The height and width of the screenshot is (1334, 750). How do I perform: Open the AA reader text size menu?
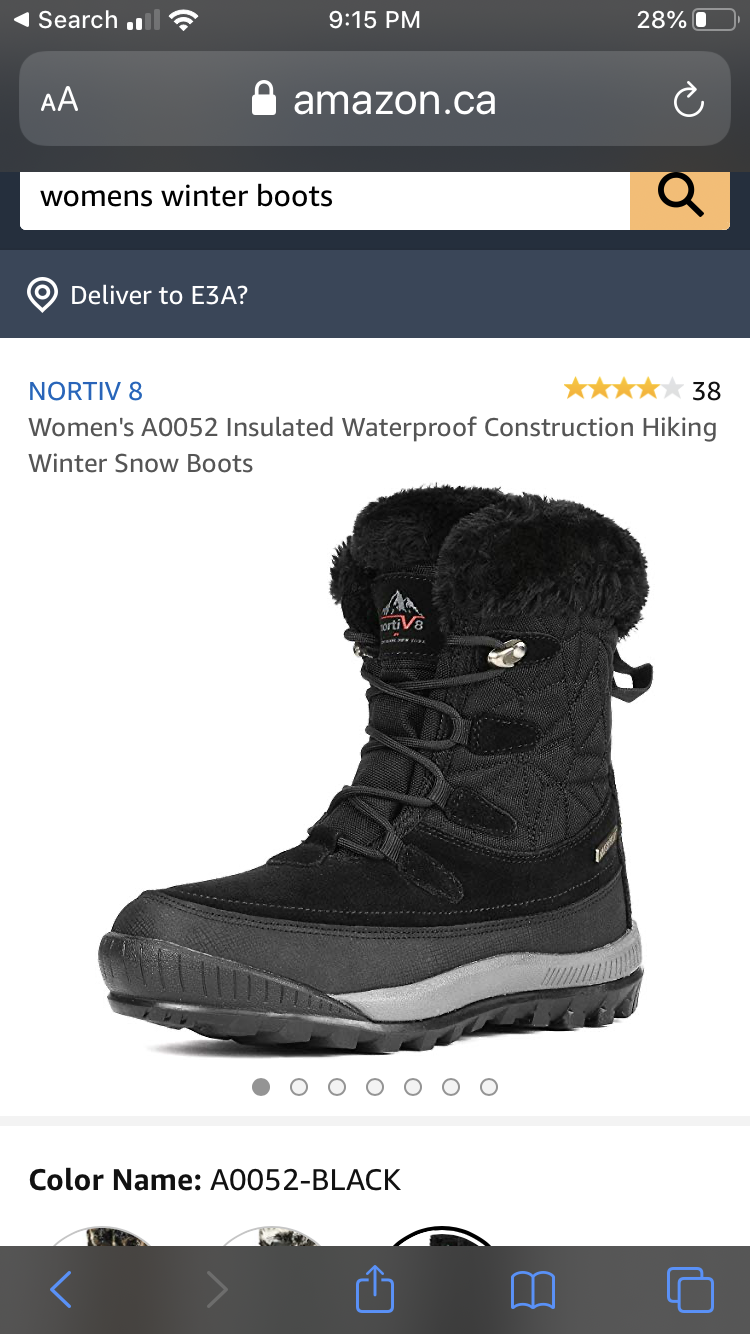point(59,100)
